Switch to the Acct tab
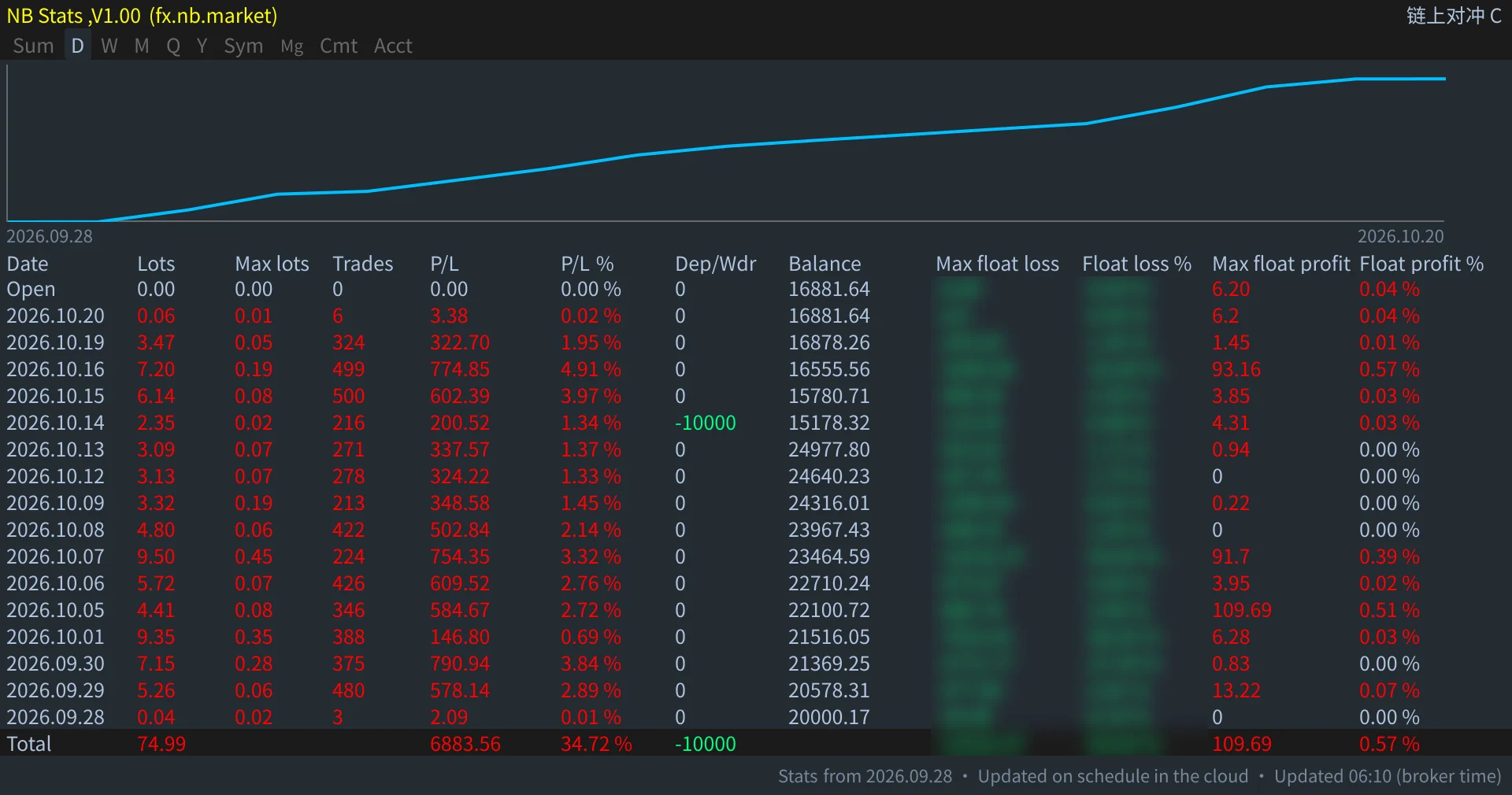Viewport: 1512px width, 795px height. (393, 46)
